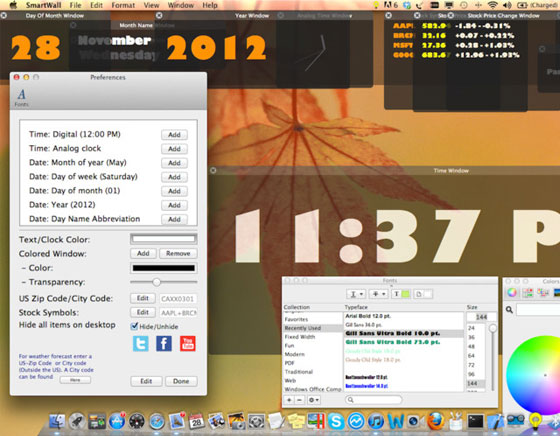Remove font collection with minus button
The image size is (560, 436).
[299, 400]
